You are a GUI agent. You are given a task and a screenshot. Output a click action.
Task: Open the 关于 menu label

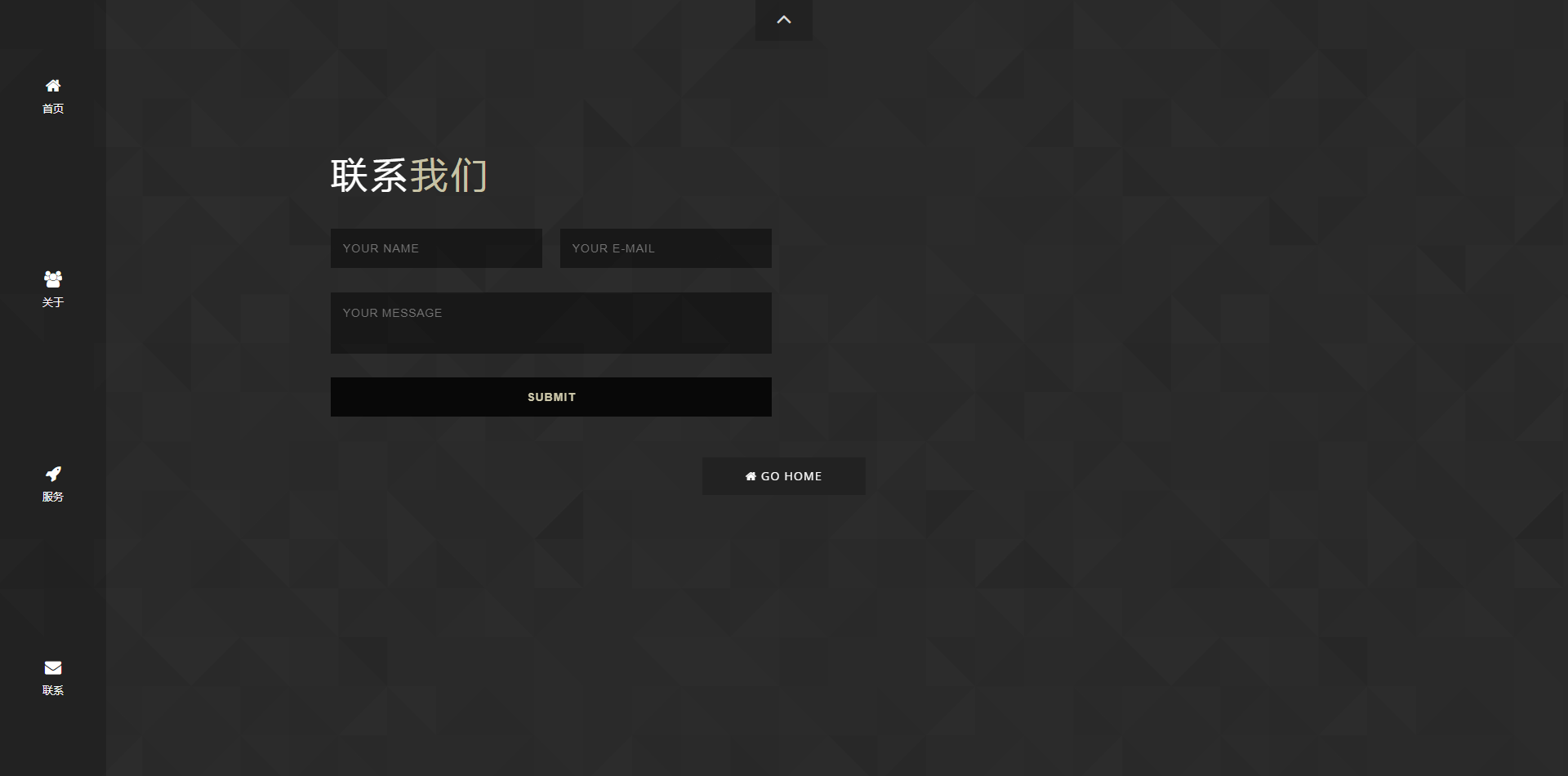(53, 303)
